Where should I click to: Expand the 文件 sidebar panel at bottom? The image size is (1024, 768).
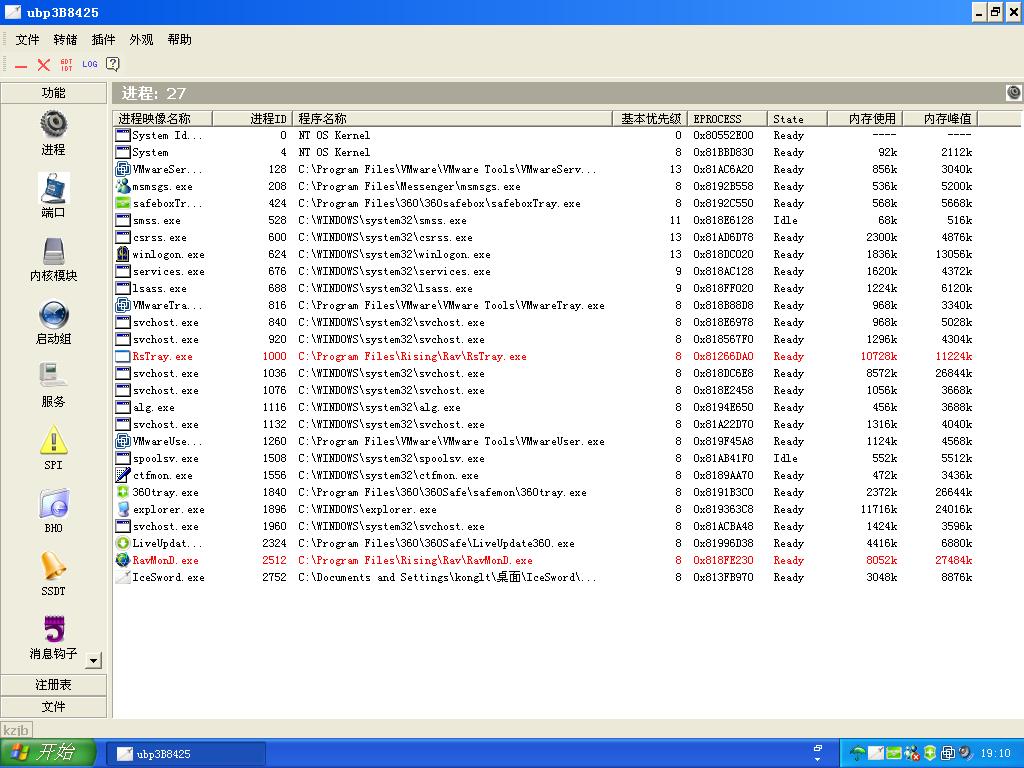coord(54,707)
